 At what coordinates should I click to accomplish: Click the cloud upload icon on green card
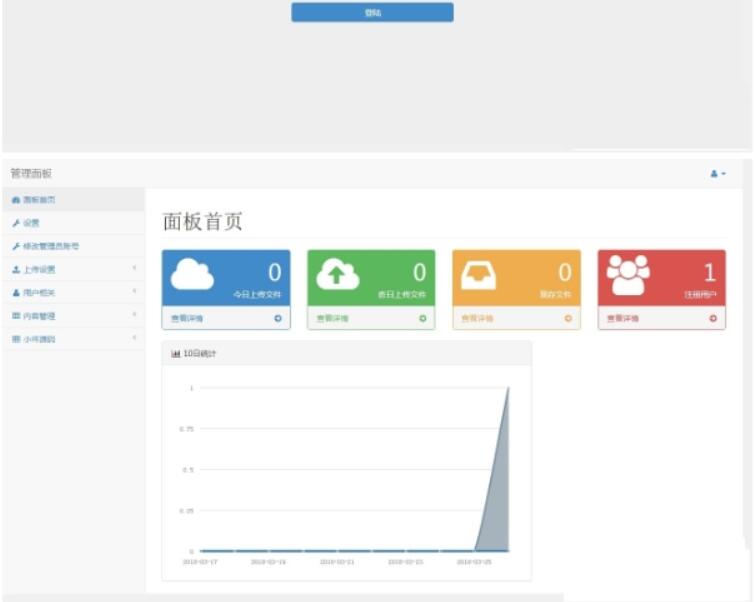click(x=338, y=274)
